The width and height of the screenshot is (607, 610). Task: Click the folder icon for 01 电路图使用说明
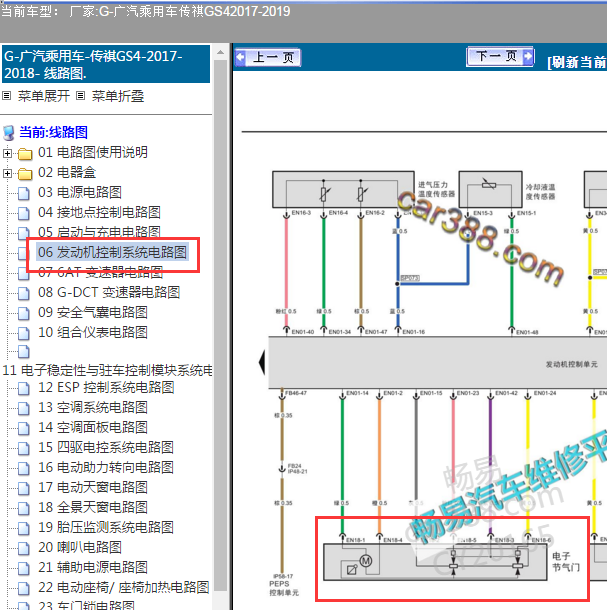[25, 154]
